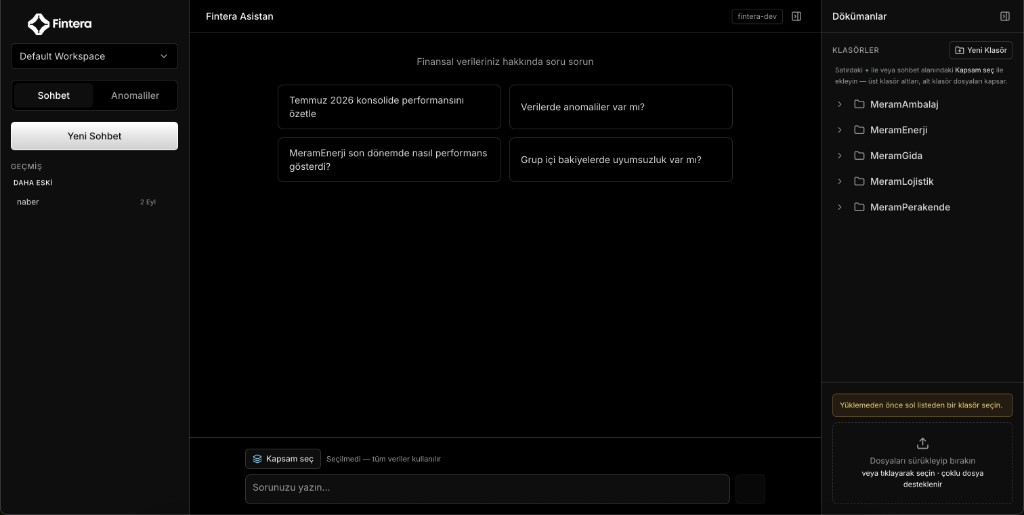The image size is (1024, 515).
Task: Expand the MeramEnerji folder chevron
Action: [x=840, y=130]
